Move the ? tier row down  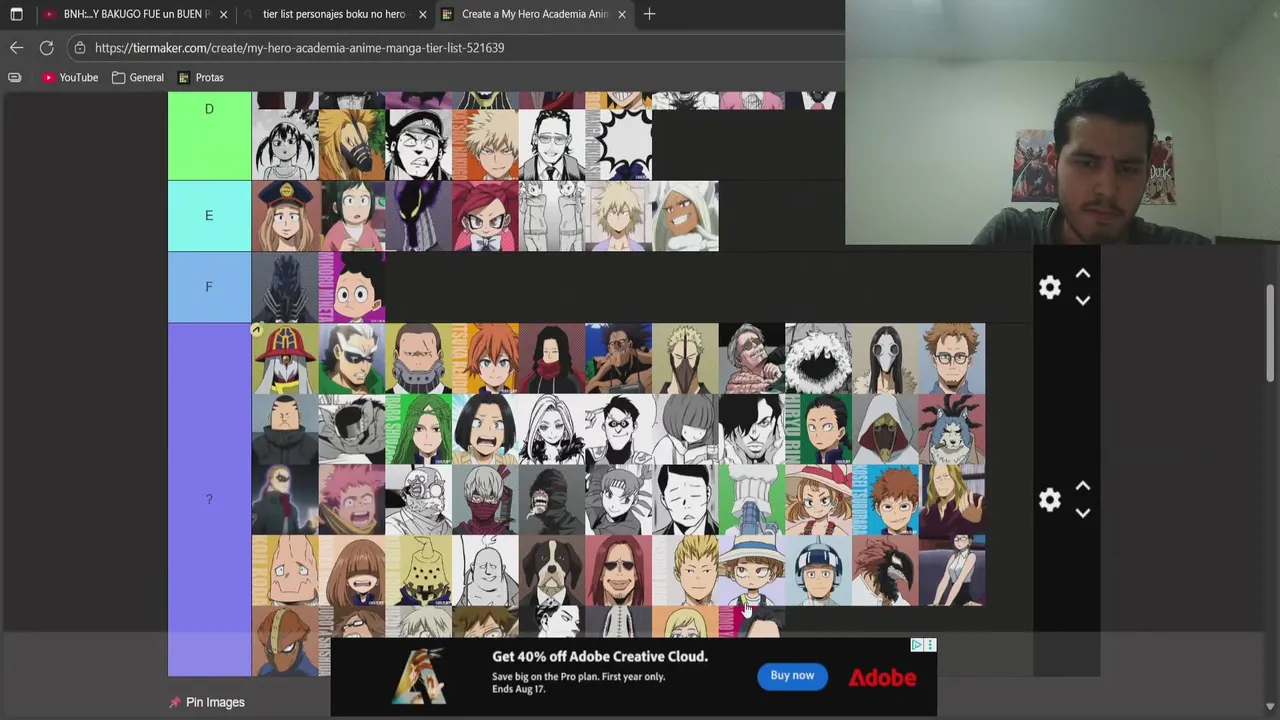(1082, 512)
